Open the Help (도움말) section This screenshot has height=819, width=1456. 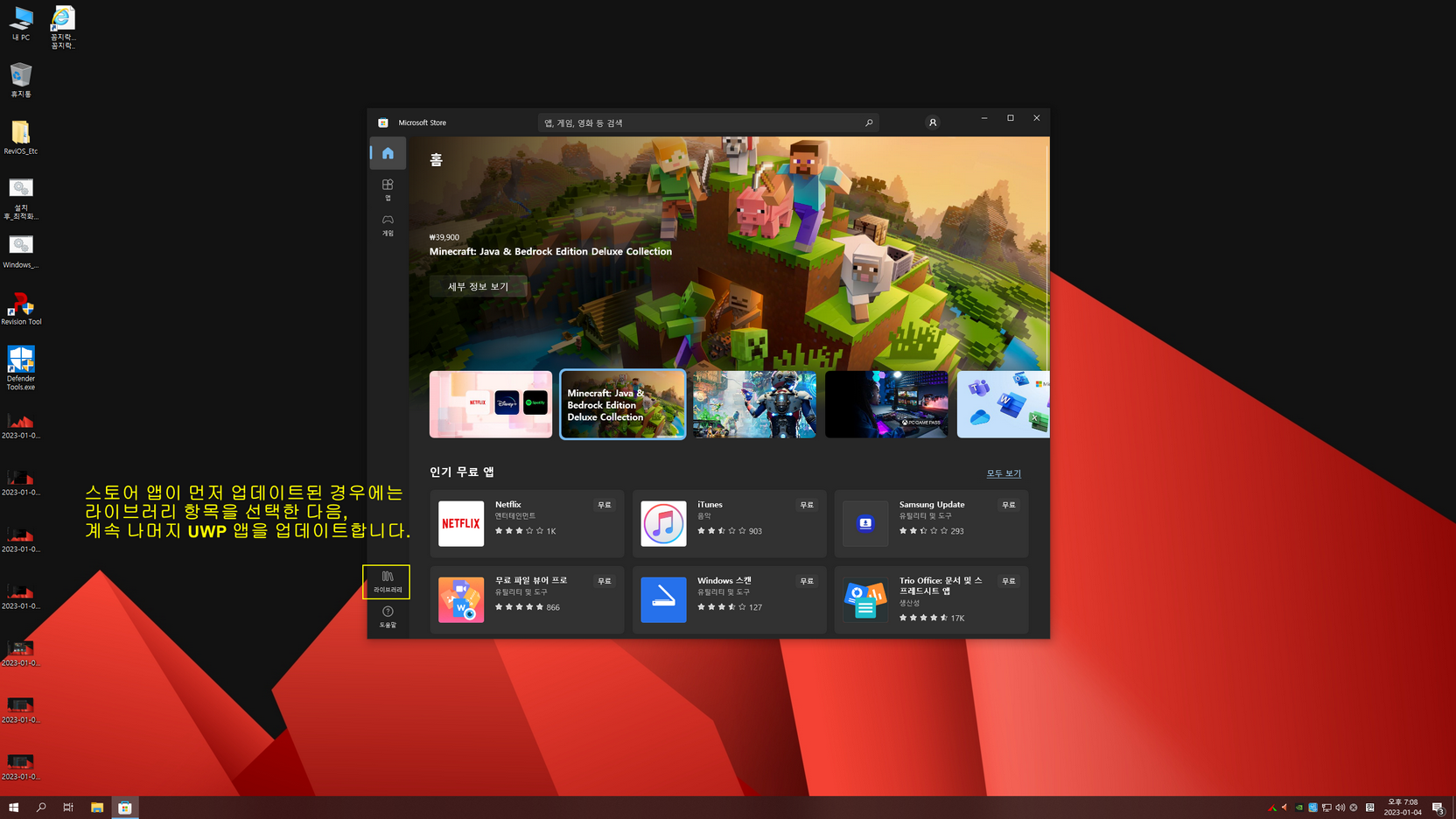coord(388,617)
